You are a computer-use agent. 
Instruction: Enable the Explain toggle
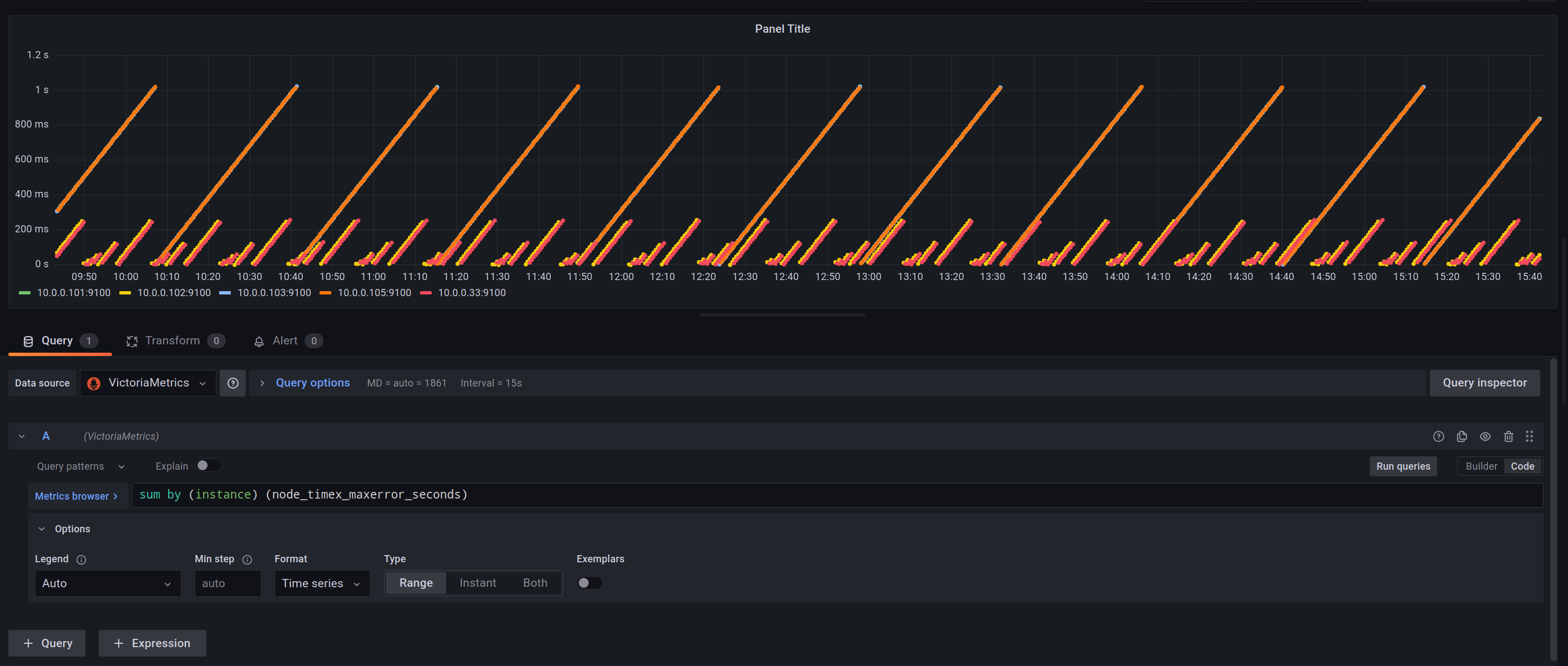coord(208,465)
